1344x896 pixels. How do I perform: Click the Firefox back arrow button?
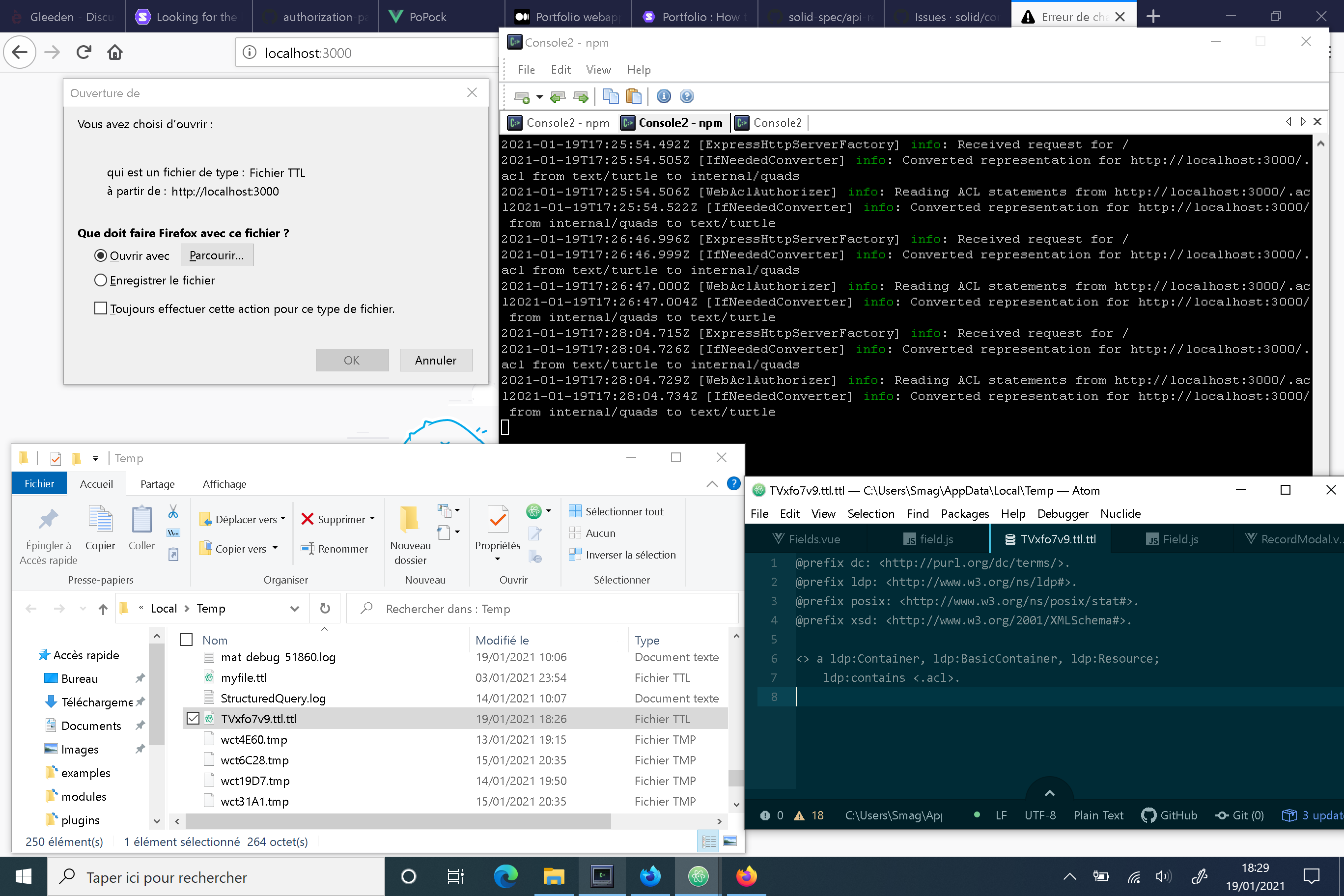tap(20, 53)
